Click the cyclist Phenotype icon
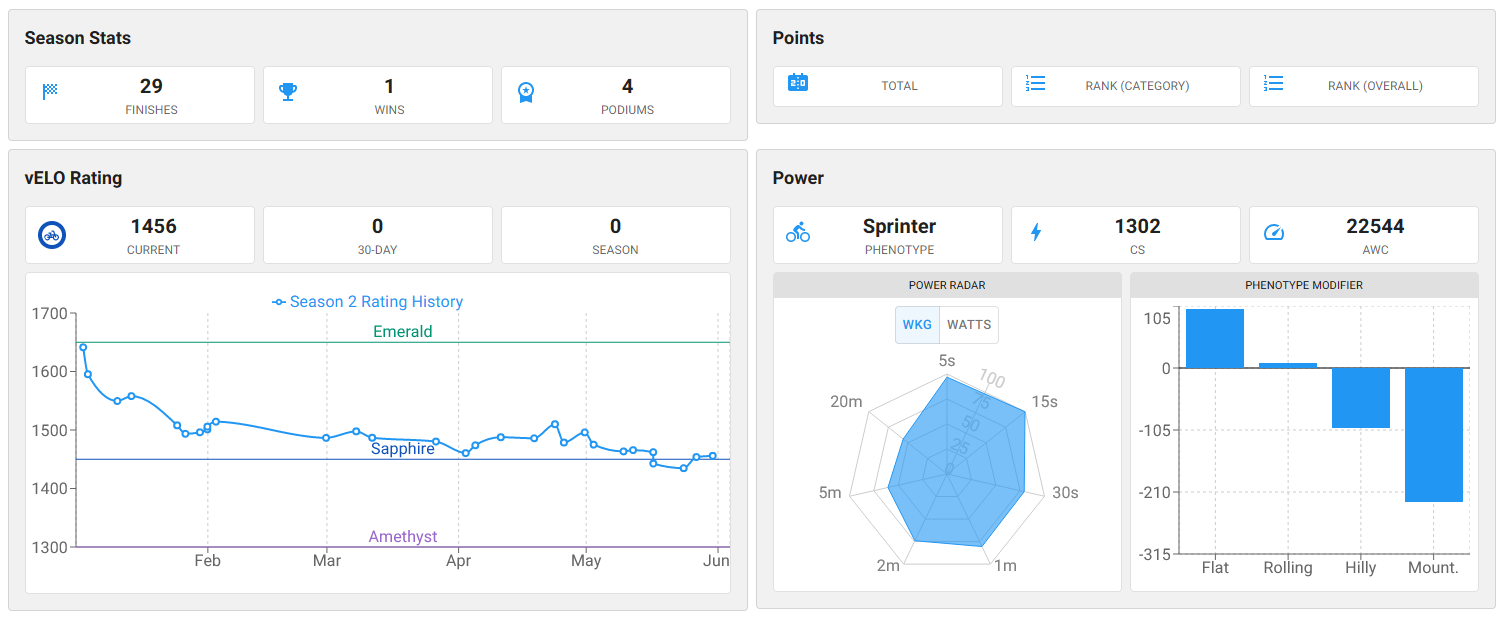1506x617 pixels. tap(798, 232)
